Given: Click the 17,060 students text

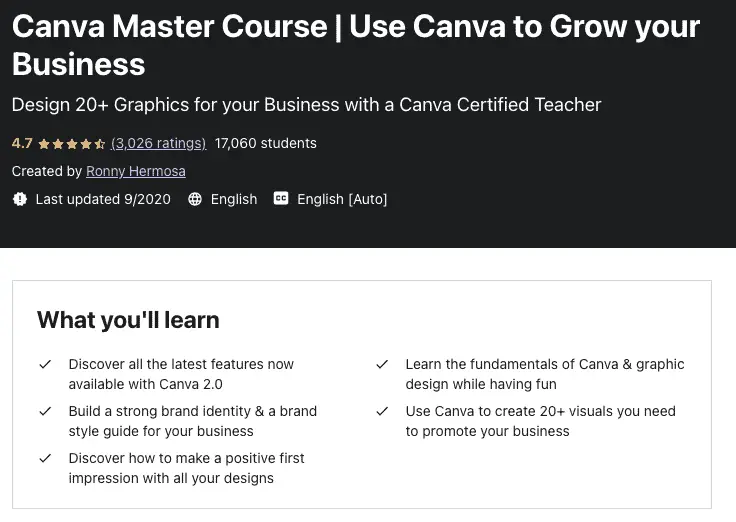Looking at the screenshot, I should pyautogui.click(x=266, y=143).
